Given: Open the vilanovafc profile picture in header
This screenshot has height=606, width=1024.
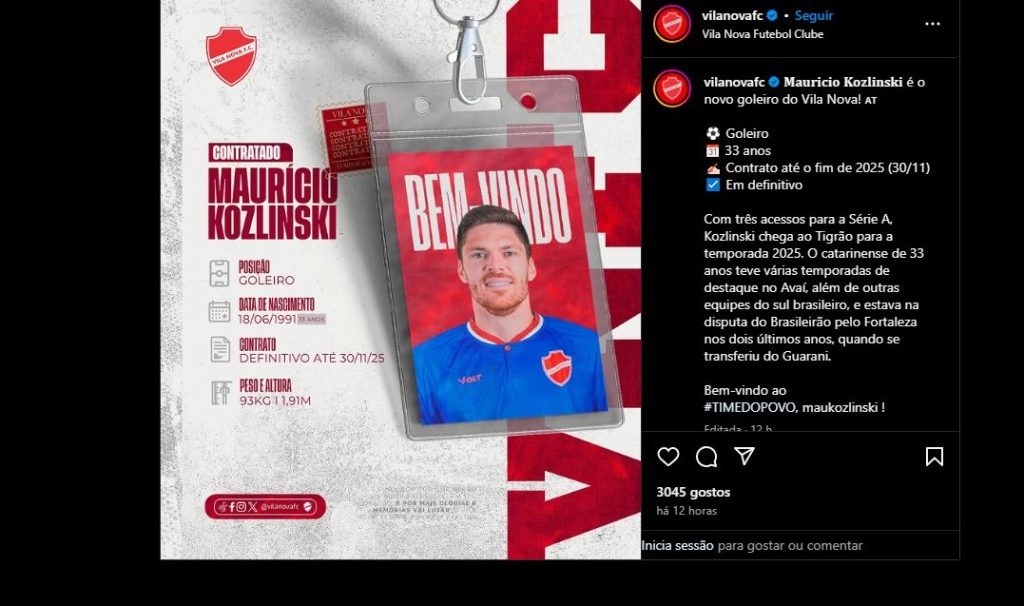Looking at the screenshot, I should tap(672, 24).
